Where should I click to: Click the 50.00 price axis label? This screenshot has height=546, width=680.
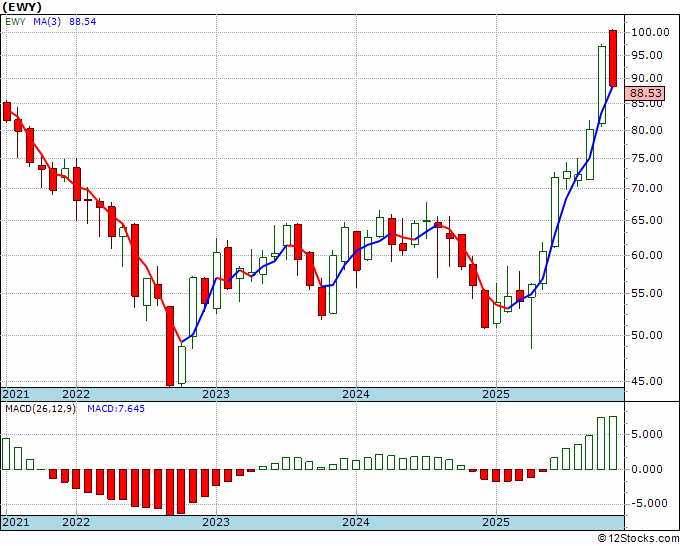point(647,335)
